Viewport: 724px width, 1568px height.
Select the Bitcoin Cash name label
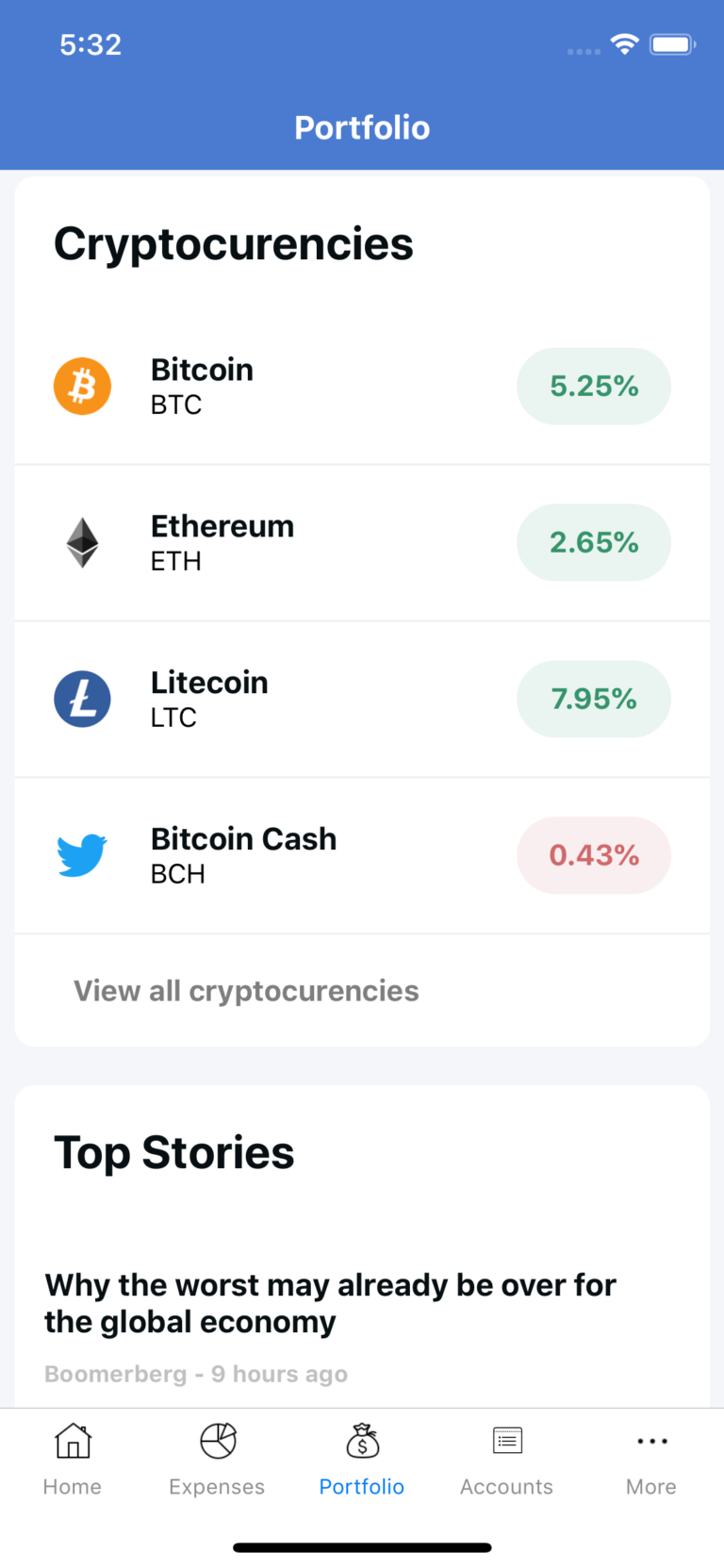click(x=243, y=839)
